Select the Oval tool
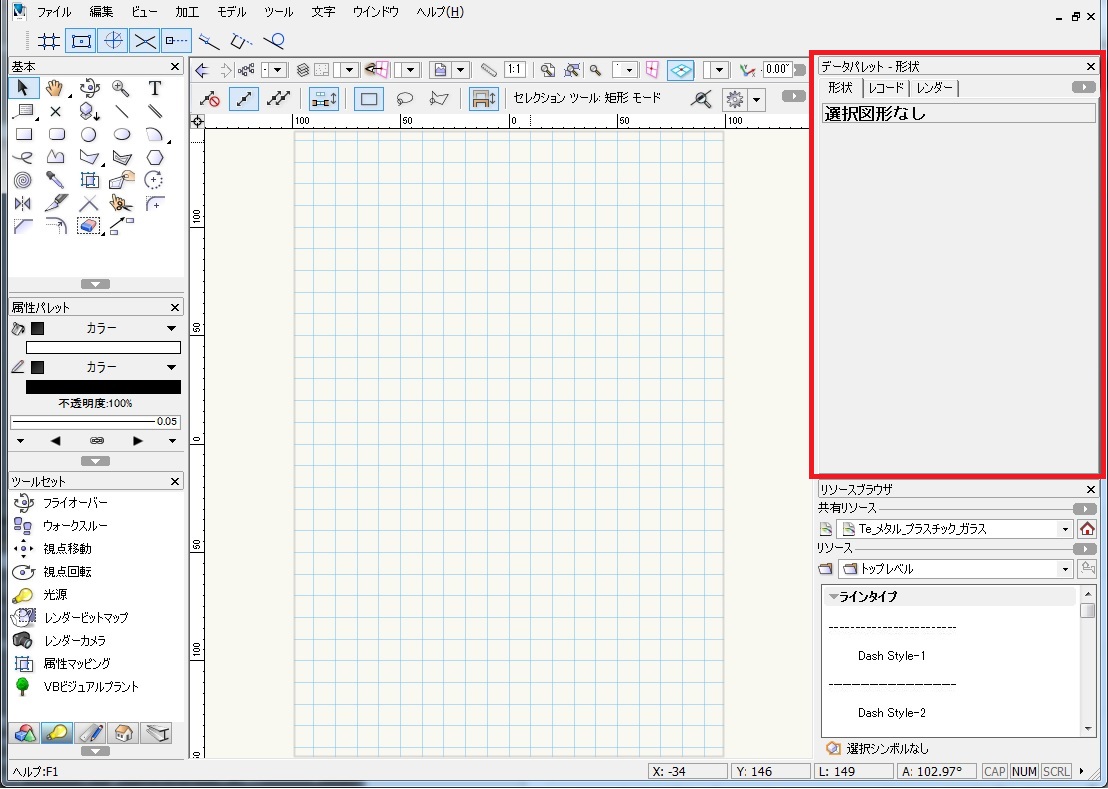 pyautogui.click(x=122, y=134)
